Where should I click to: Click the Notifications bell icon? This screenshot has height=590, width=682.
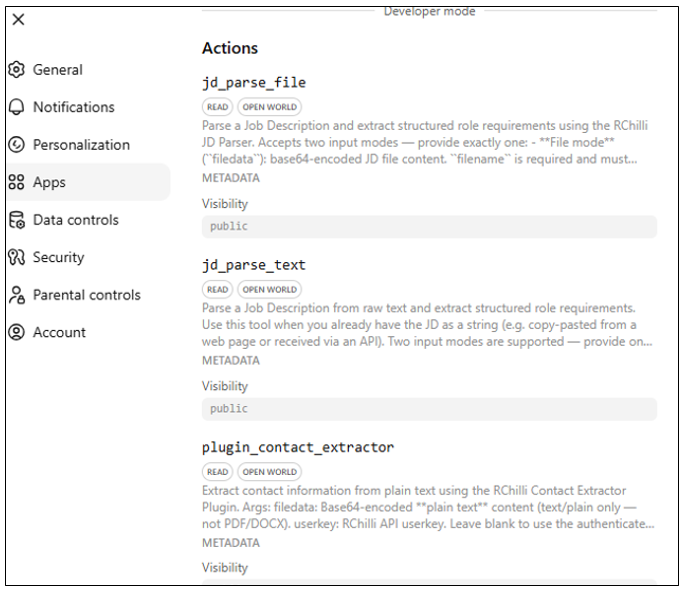[x=17, y=107]
